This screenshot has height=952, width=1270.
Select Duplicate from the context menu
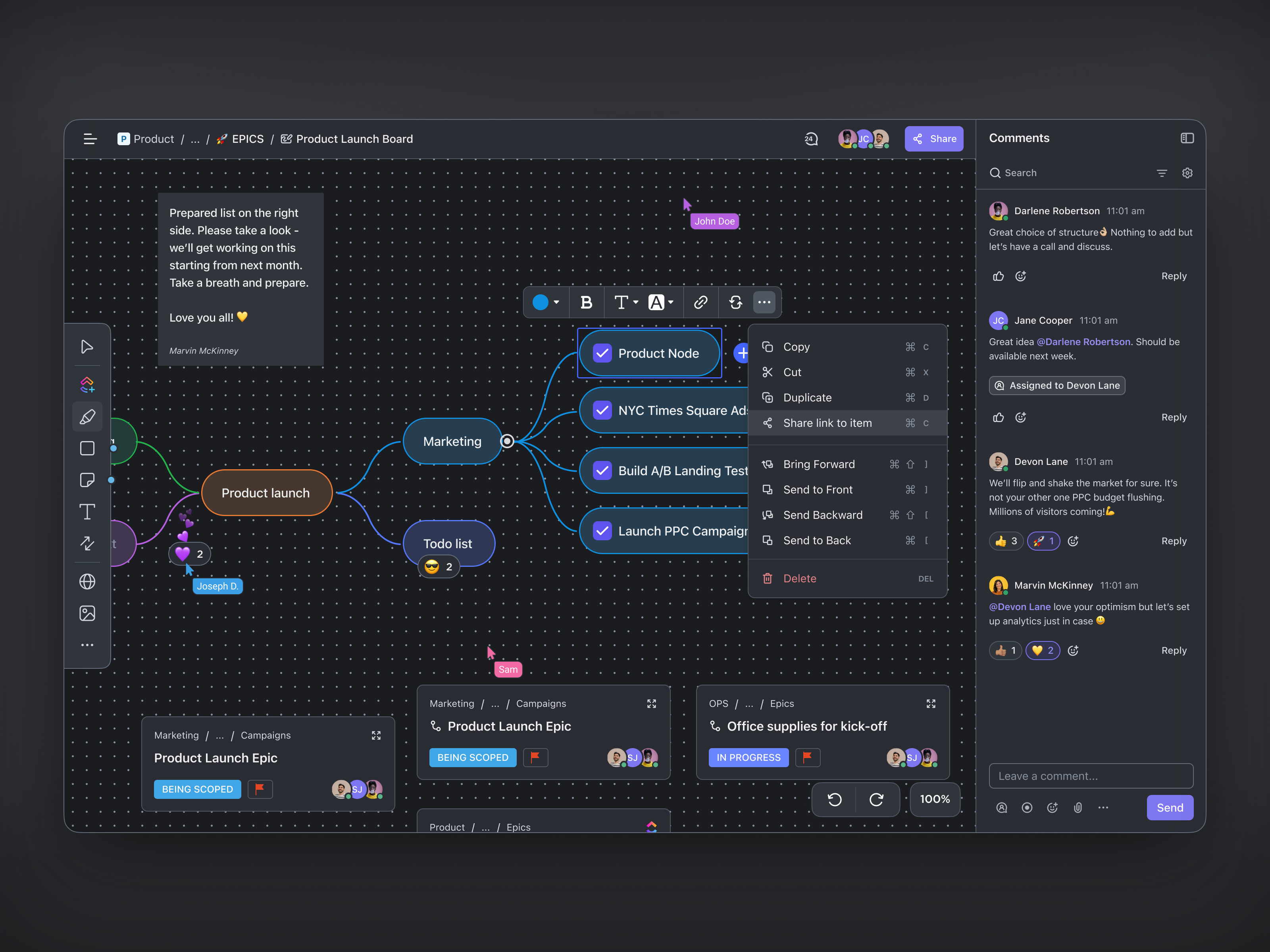point(807,398)
